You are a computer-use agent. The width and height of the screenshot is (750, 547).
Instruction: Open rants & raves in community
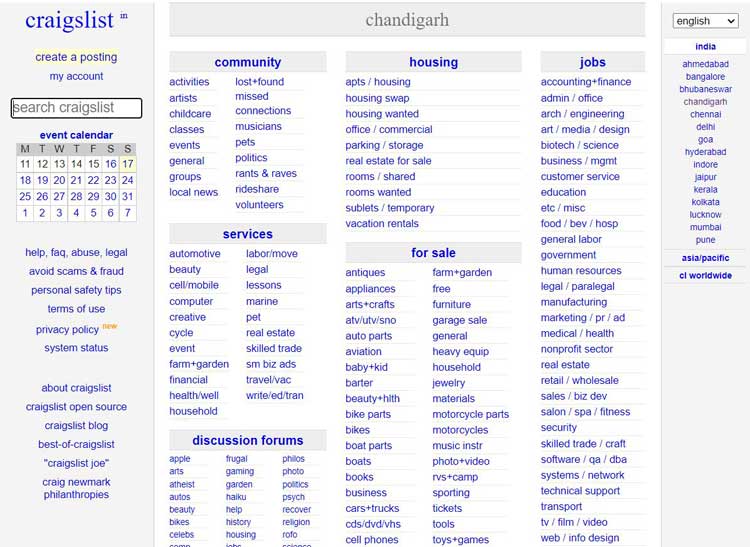click(265, 173)
